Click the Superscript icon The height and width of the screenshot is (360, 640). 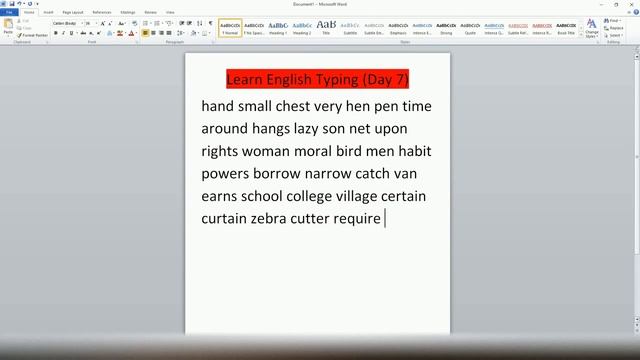click(98, 33)
